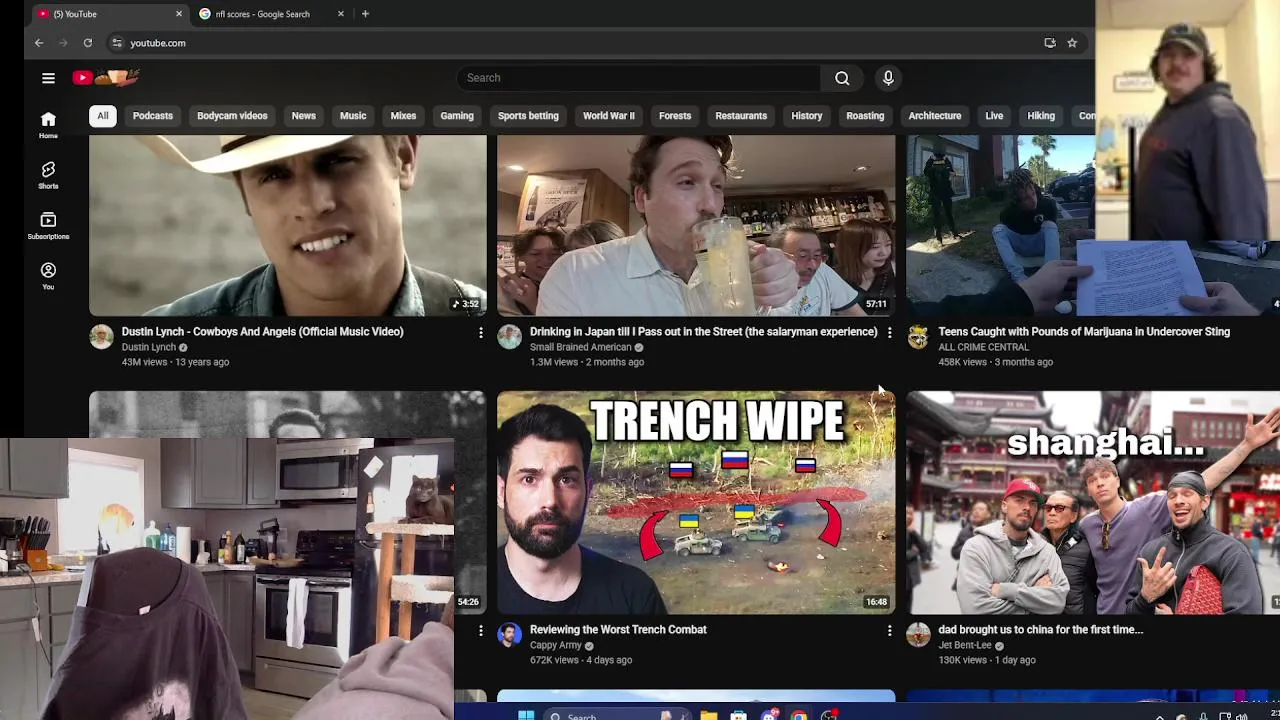
Task: Select the Architecture filter chip
Action: tap(935, 116)
